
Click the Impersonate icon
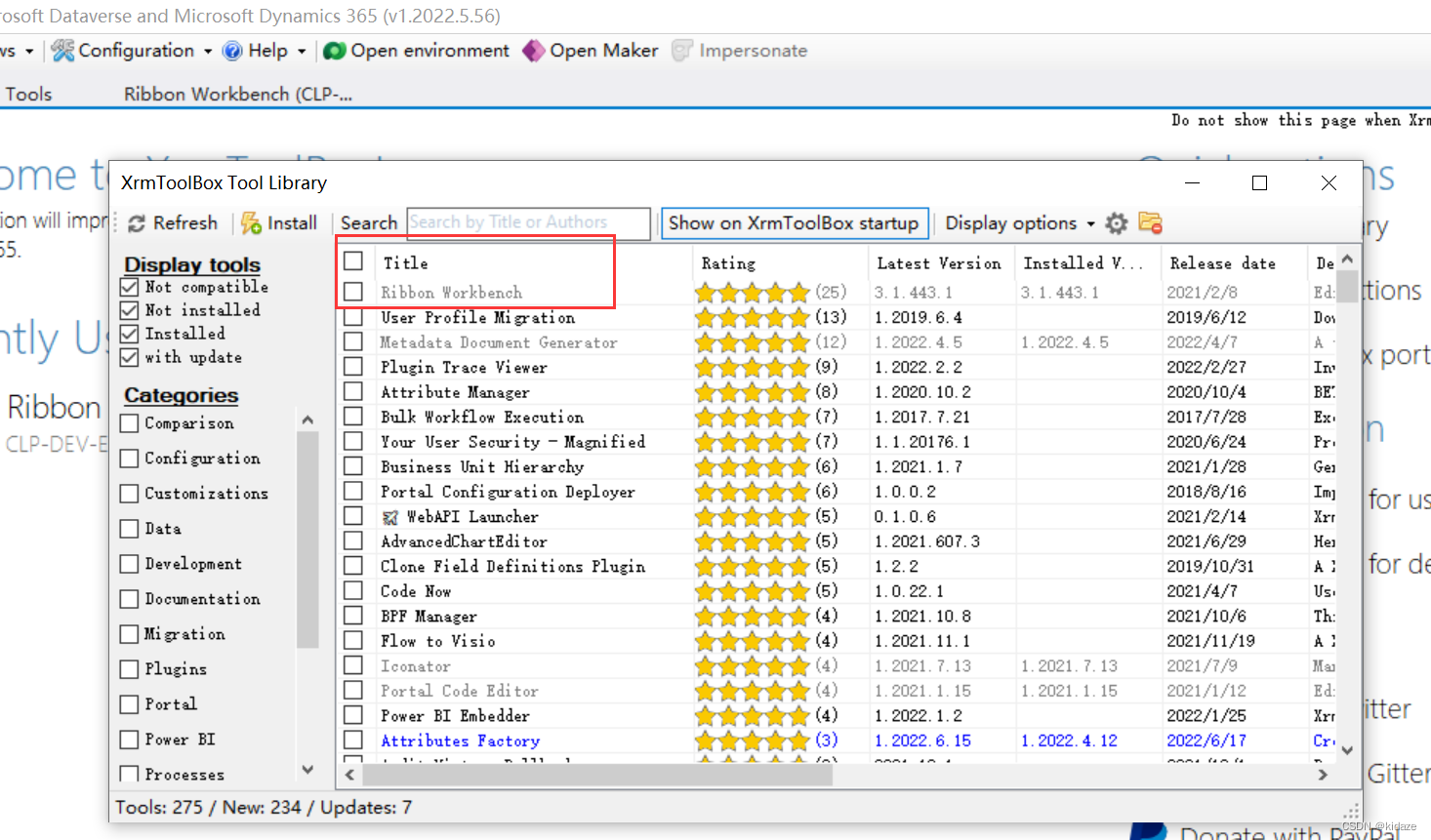[681, 50]
